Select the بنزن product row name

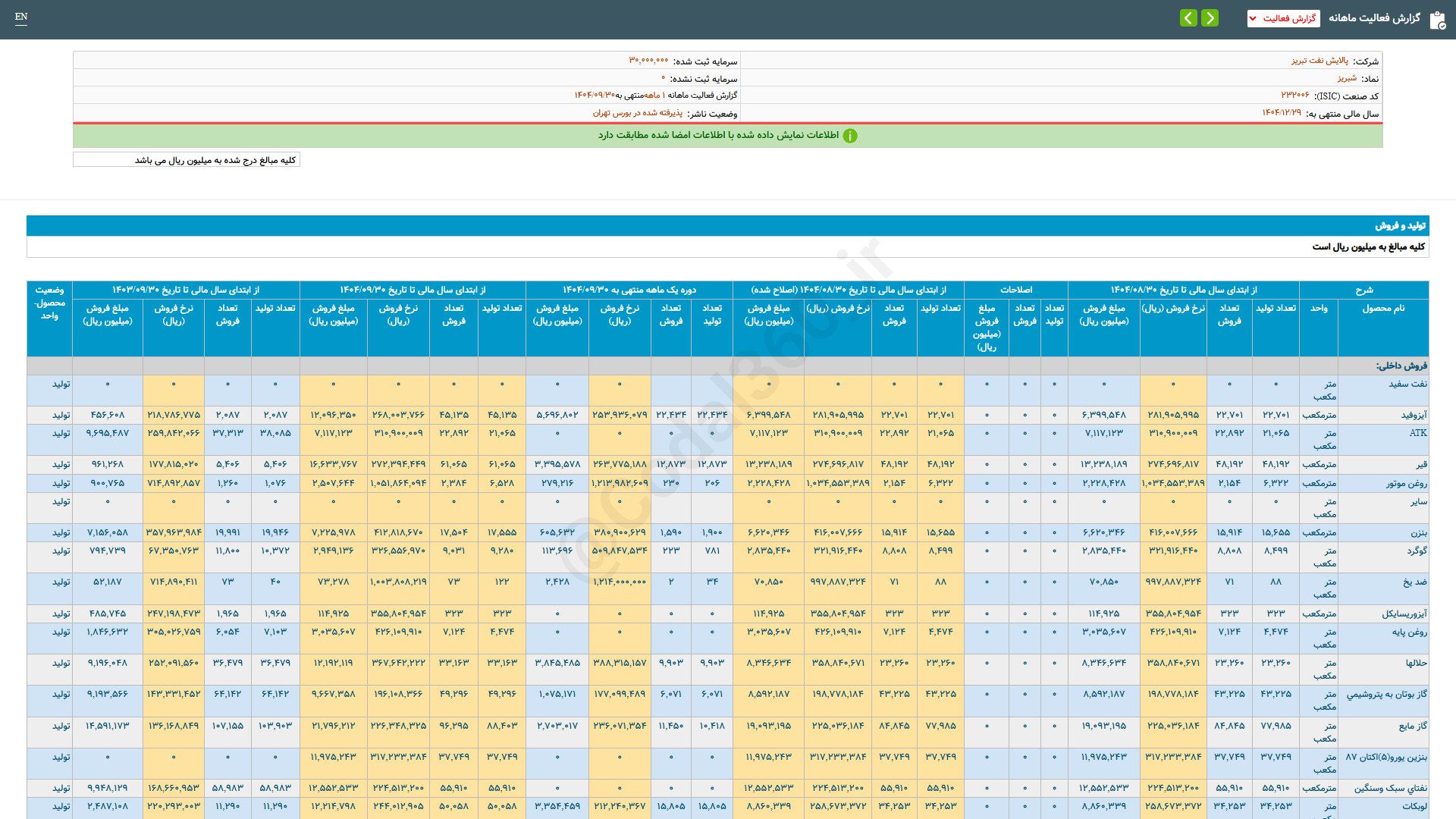click(1418, 532)
